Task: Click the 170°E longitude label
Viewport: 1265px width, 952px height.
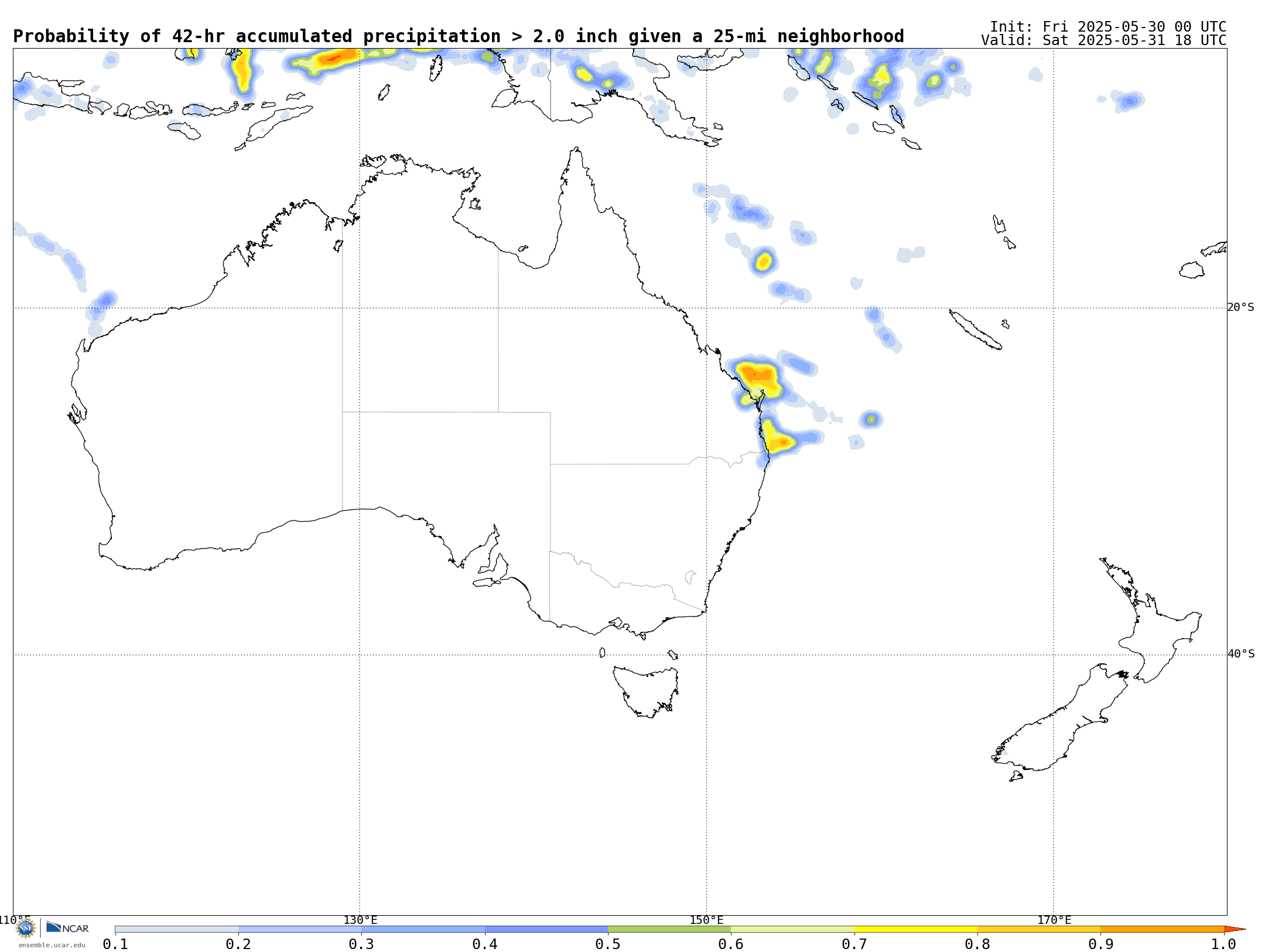Action: click(1054, 920)
